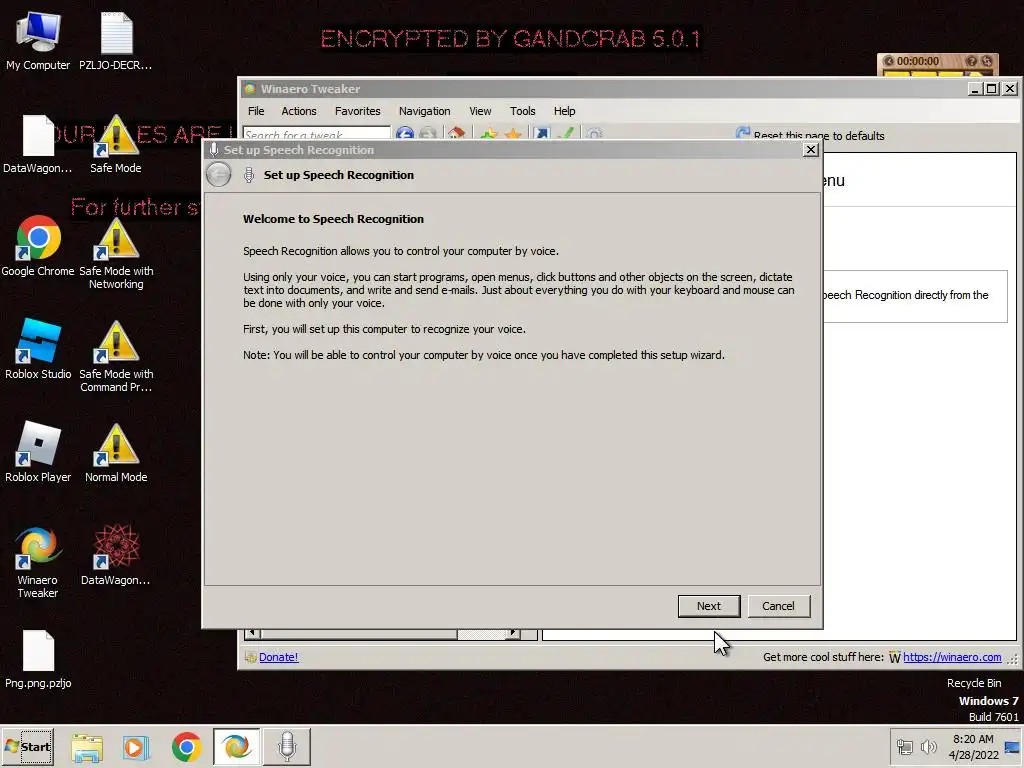Click the taskbar clock showing 8:20 AM
The image size is (1024, 768).
pyautogui.click(x=973, y=747)
